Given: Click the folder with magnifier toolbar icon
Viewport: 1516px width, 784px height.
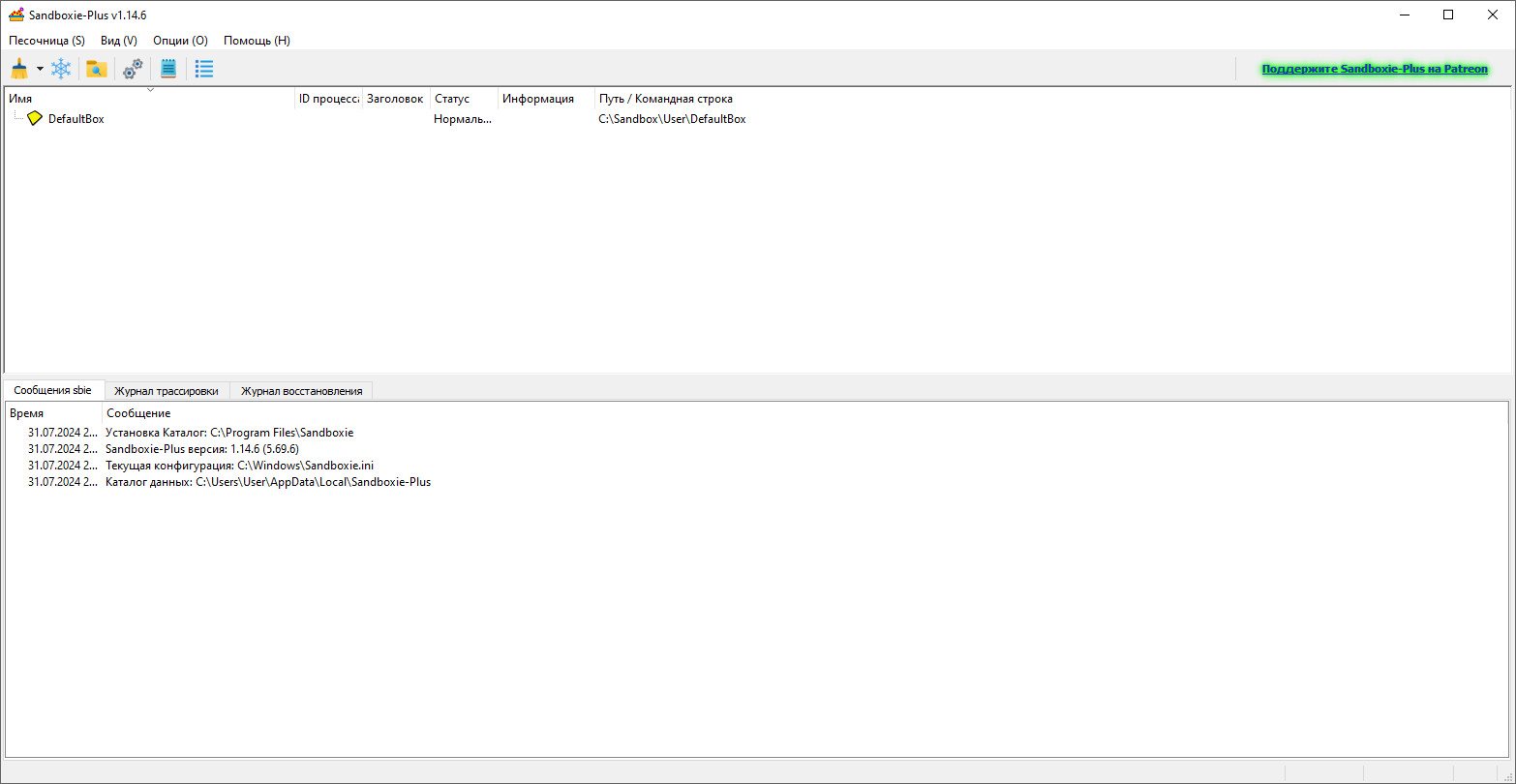Looking at the screenshot, I should [x=96, y=69].
